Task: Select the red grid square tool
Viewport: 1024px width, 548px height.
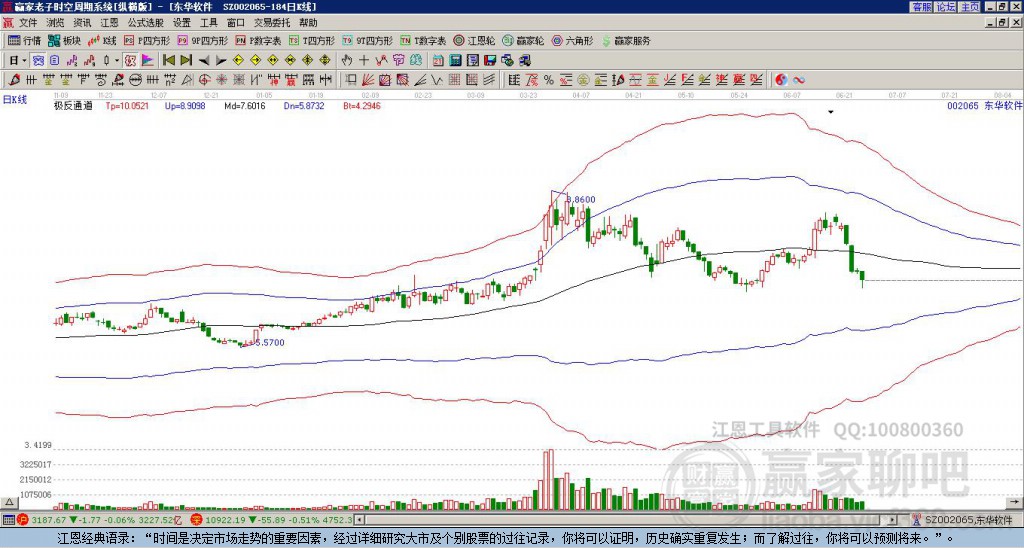Action: [453, 80]
